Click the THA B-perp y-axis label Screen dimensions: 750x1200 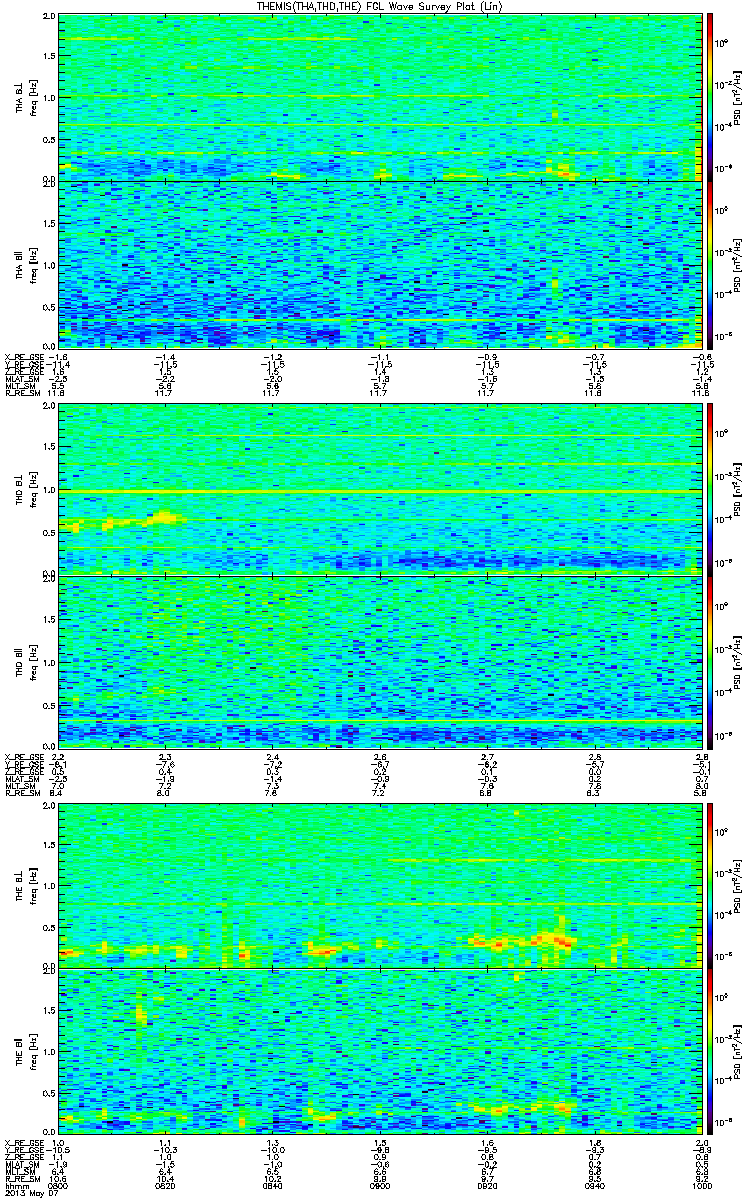[19, 97]
